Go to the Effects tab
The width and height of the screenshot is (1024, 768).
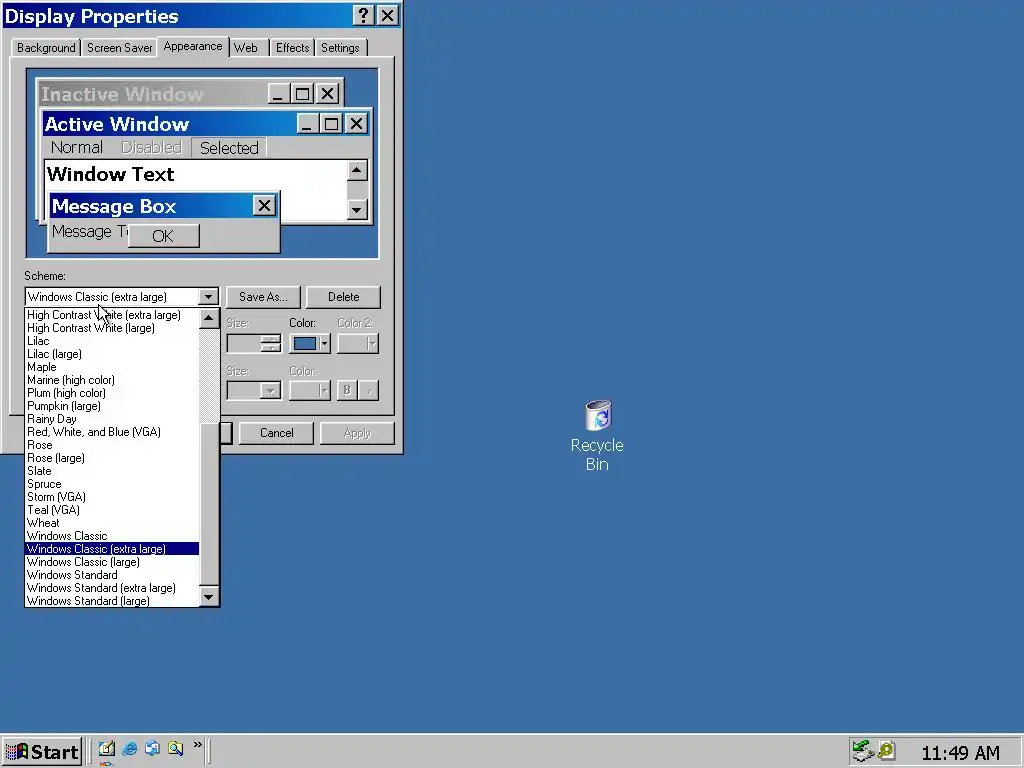coord(292,48)
